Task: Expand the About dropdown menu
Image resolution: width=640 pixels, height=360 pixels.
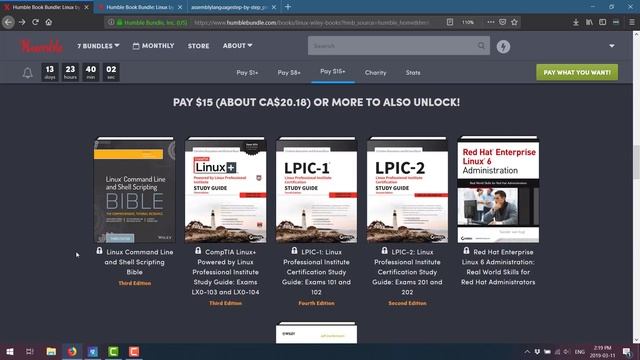Action: pyautogui.click(x=238, y=45)
